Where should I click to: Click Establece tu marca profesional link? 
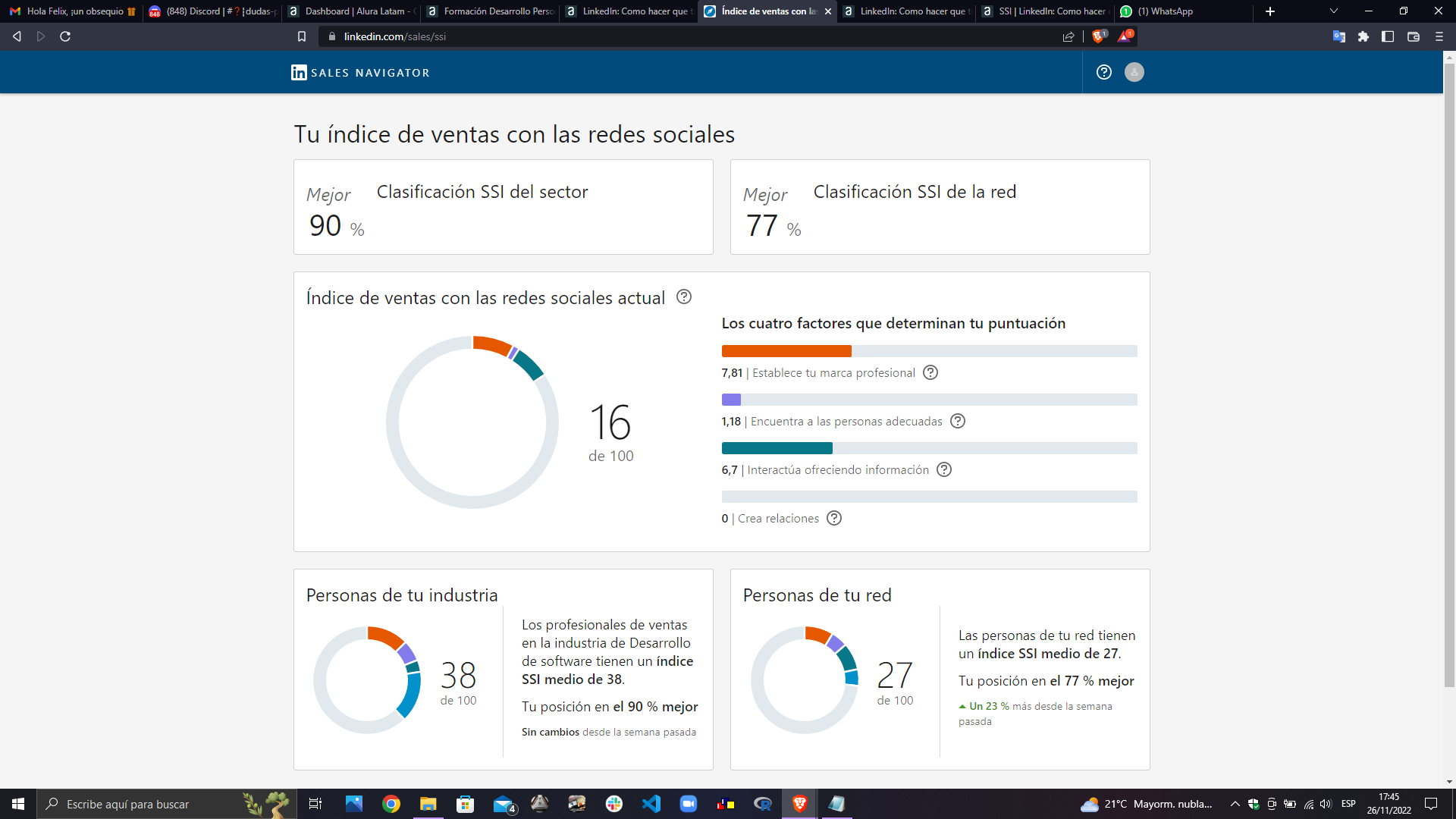point(833,372)
